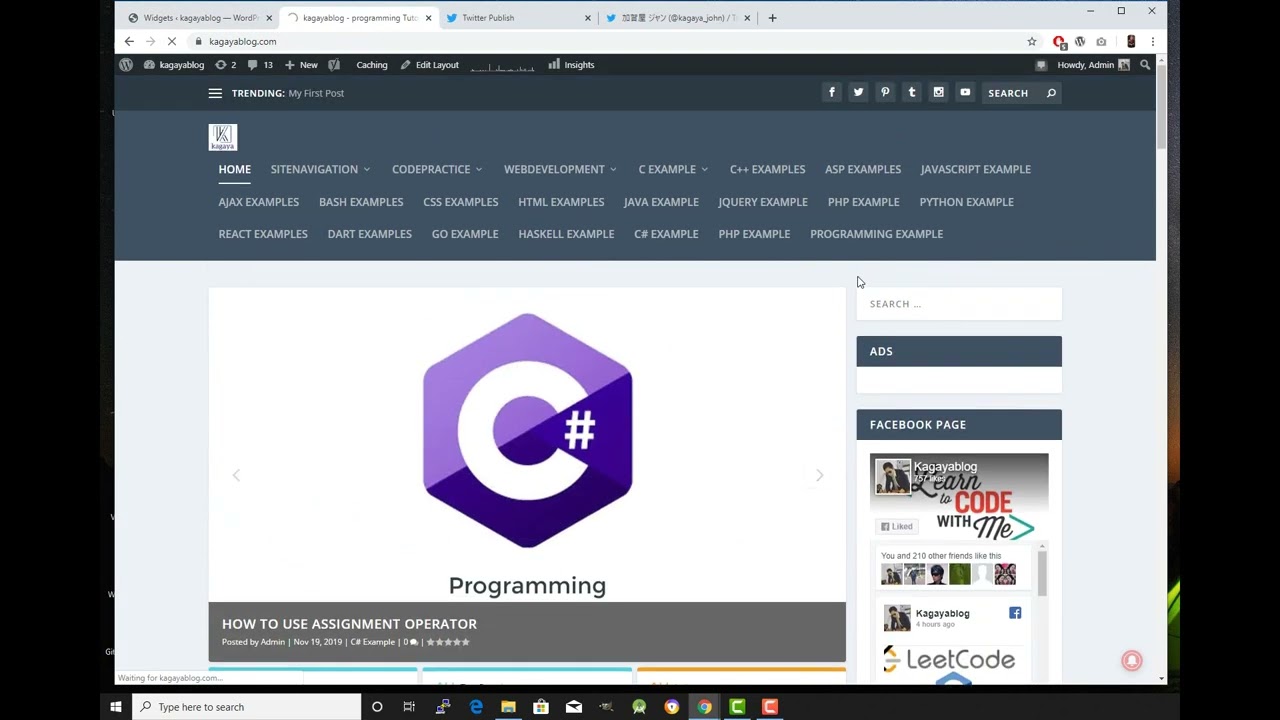This screenshot has width=1280, height=720.
Task: Click the red notification bell bubble
Action: [x=1132, y=660]
